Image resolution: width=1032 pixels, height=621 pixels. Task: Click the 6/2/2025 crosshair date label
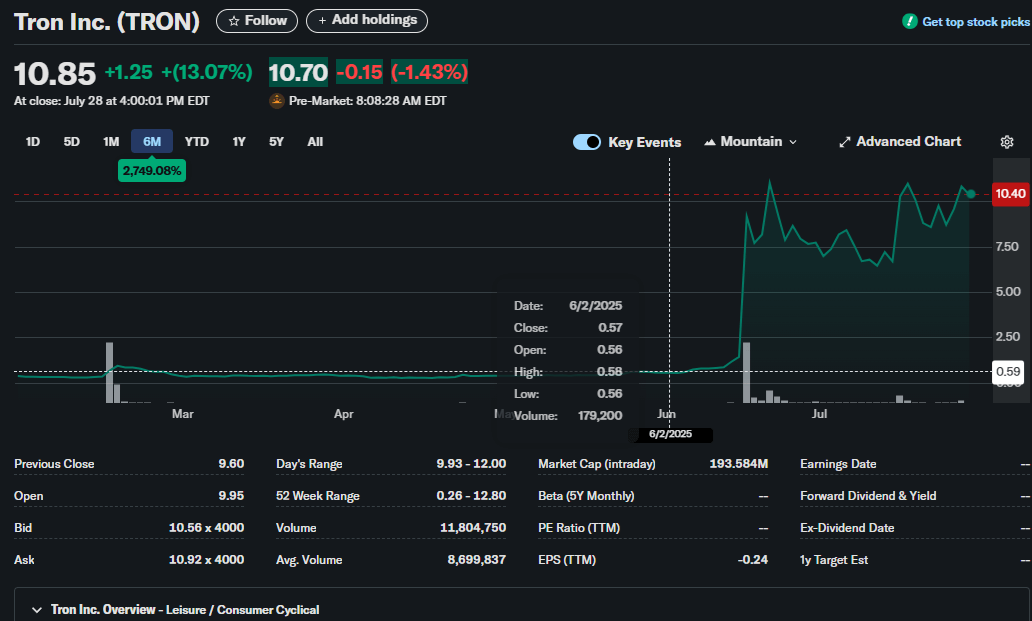pyautogui.click(x=670, y=434)
